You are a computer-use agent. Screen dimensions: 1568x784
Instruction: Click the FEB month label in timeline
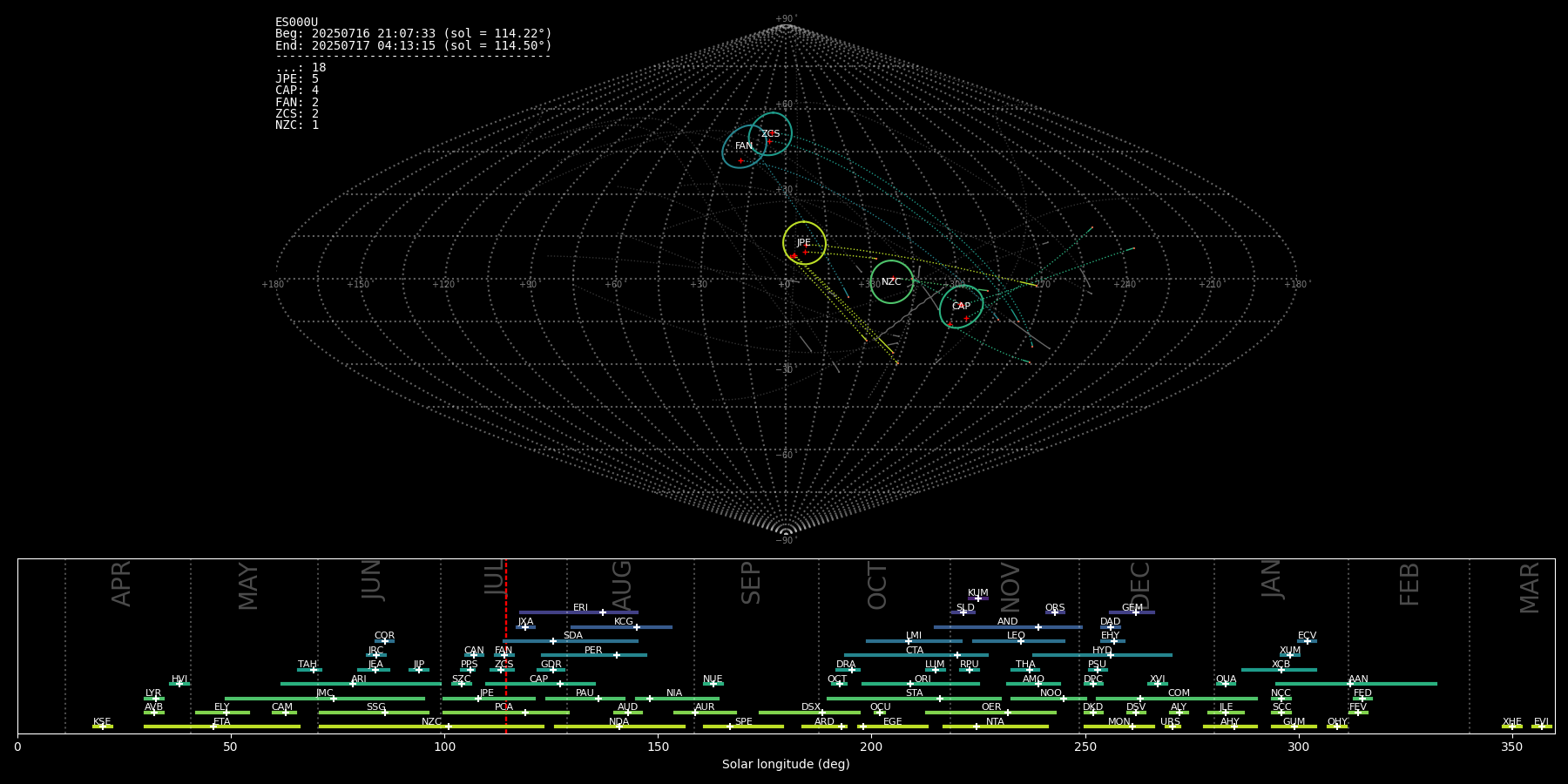pos(1409,585)
